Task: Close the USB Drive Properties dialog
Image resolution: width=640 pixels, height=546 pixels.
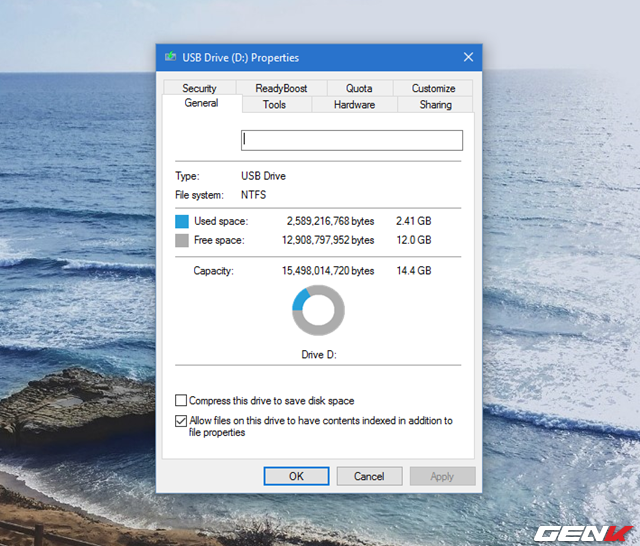Action: click(x=468, y=57)
